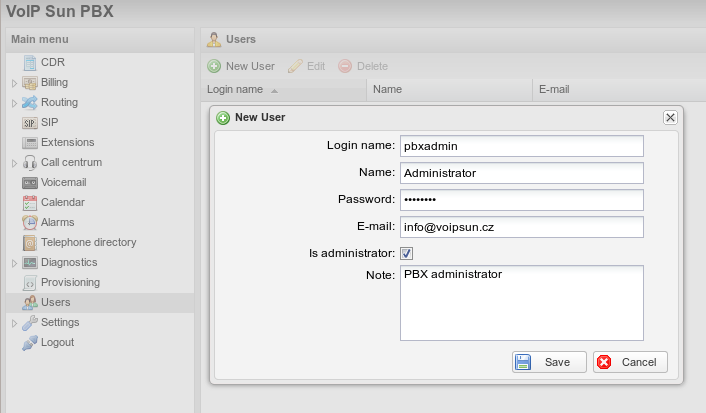The image size is (706, 413).
Task: Click the Name column header
Action: pyautogui.click(x=450, y=90)
